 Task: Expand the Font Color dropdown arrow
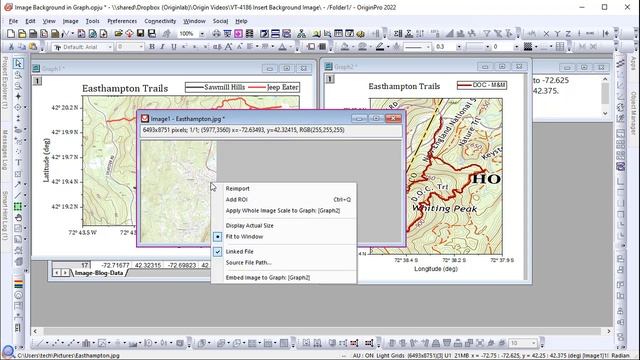pyautogui.click(x=290, y=47)
